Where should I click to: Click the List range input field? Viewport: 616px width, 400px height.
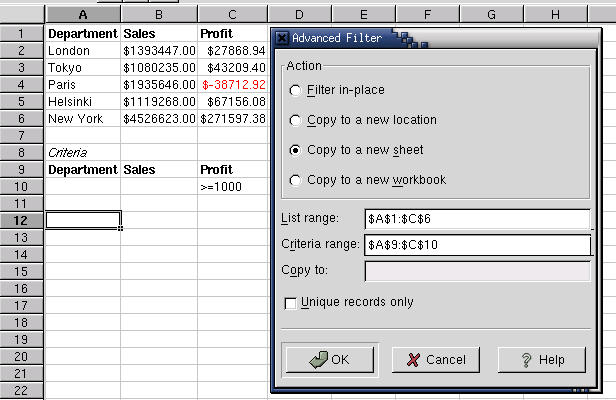[x=477, y=219]
